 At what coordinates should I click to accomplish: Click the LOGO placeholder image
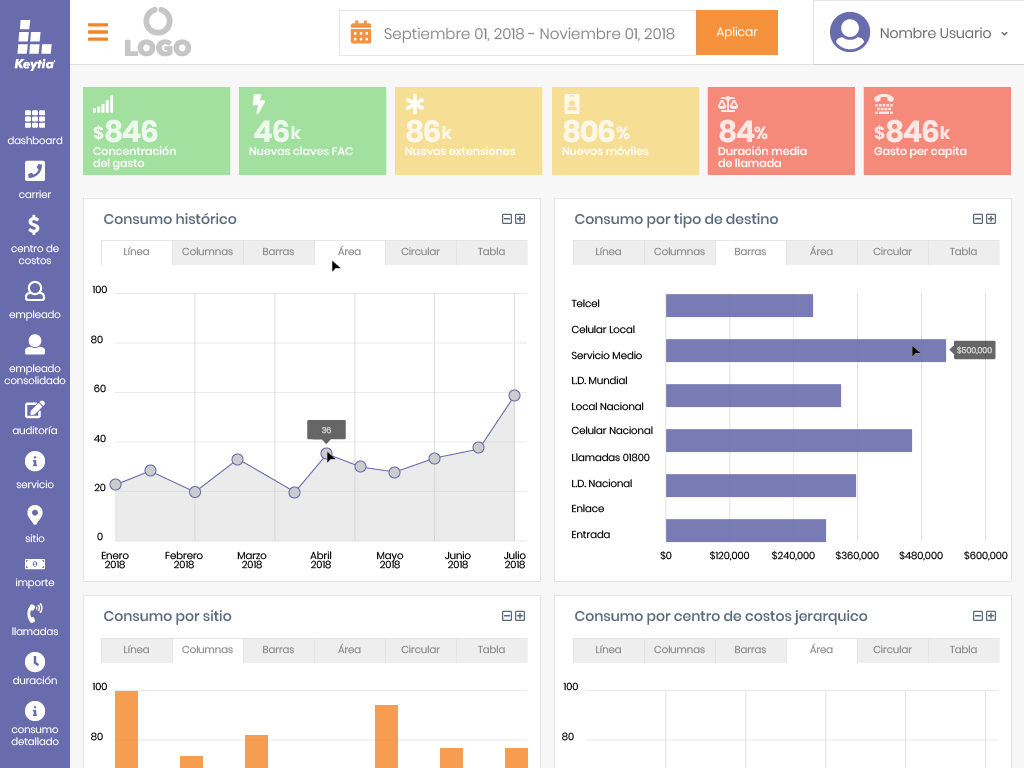(157, 31)
